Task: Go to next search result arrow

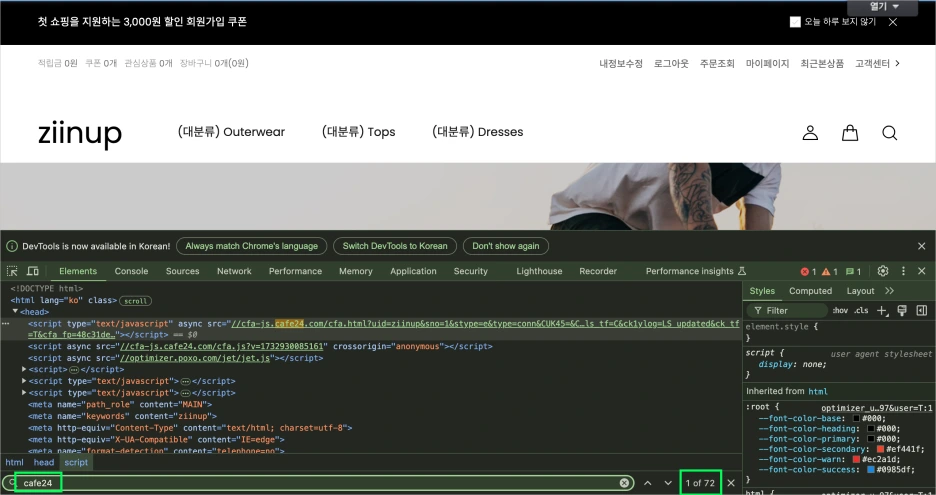Action: click(x=668, y=482)
